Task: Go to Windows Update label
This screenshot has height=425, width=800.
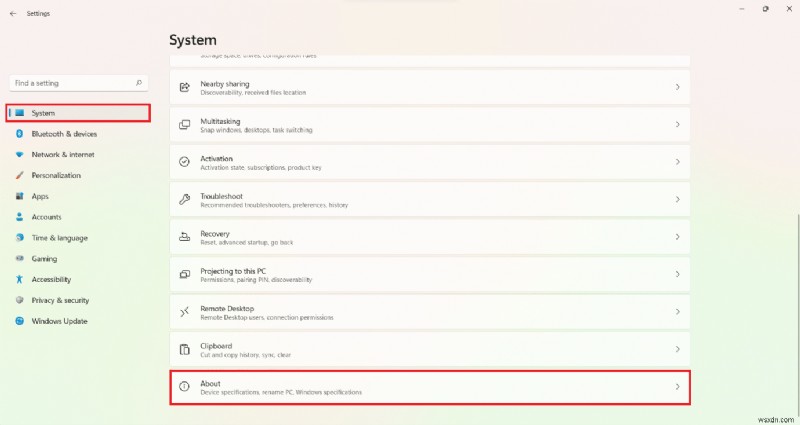Action: point(59,321)
